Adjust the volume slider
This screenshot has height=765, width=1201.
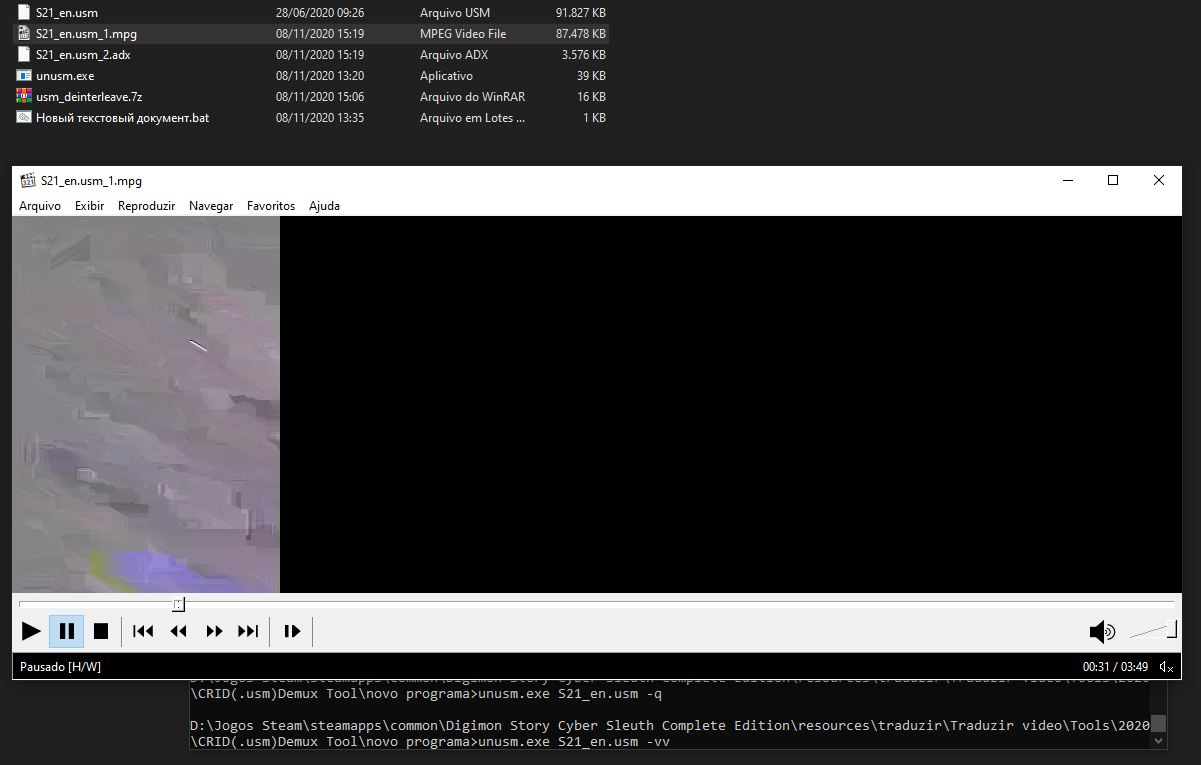point(1153,630)
